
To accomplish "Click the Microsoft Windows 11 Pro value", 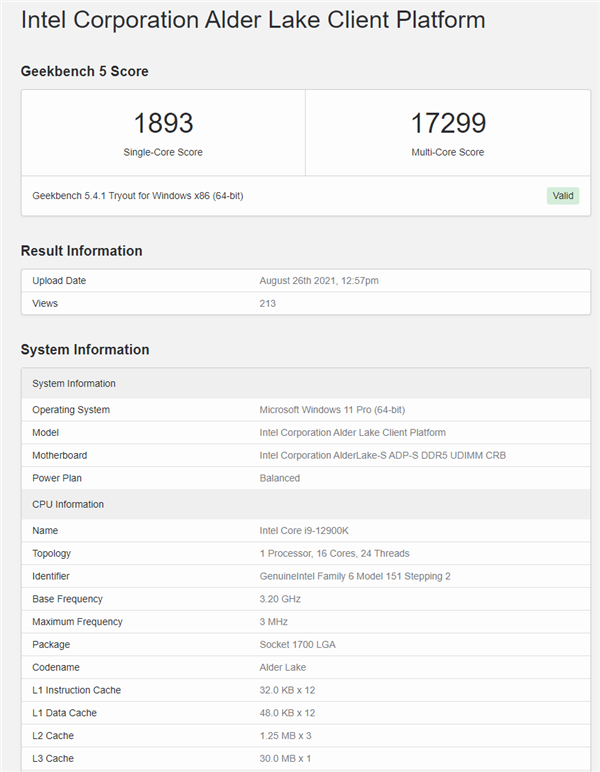I will pyautogui.click(x=332, y=410).
